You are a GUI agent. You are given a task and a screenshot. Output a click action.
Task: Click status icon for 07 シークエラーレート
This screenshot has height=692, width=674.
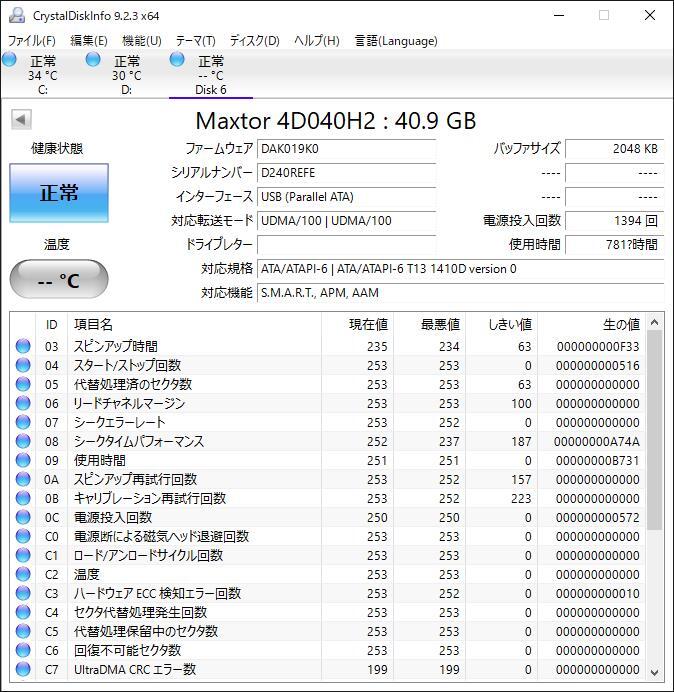pos(23,422)
